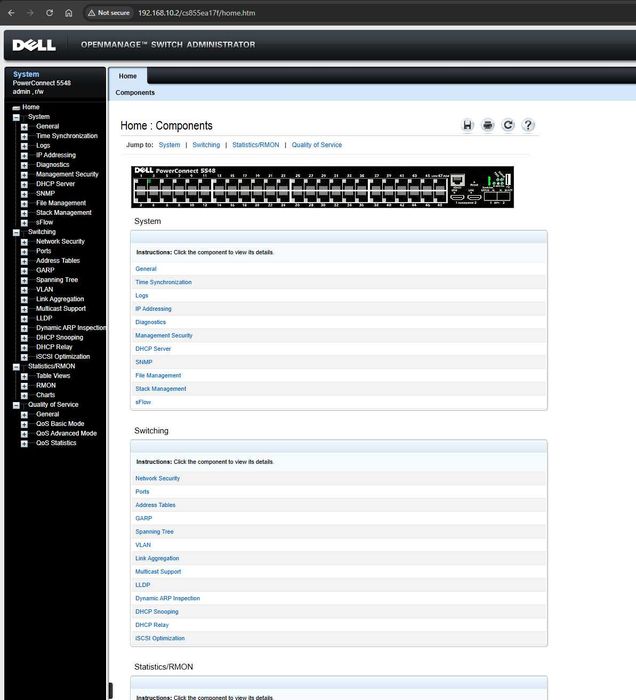Select Charts in navigation tree

[46, 395]
